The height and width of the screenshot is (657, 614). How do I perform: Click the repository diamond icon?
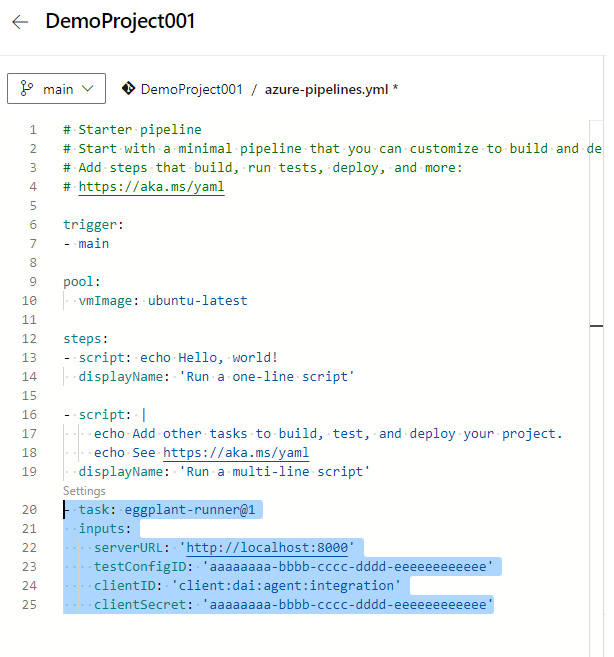tap(128, 88)
